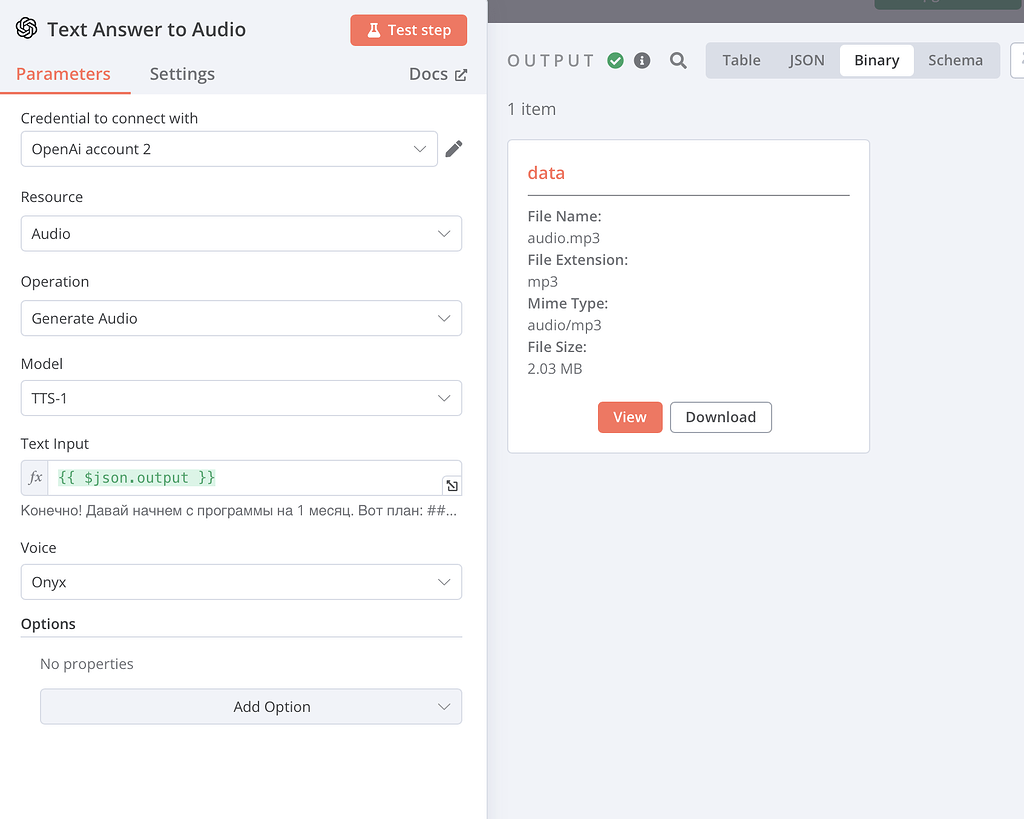Screen dimensions: 1024x819
Task: Click the Download button for audio.mp3
Action: [720, 417]
